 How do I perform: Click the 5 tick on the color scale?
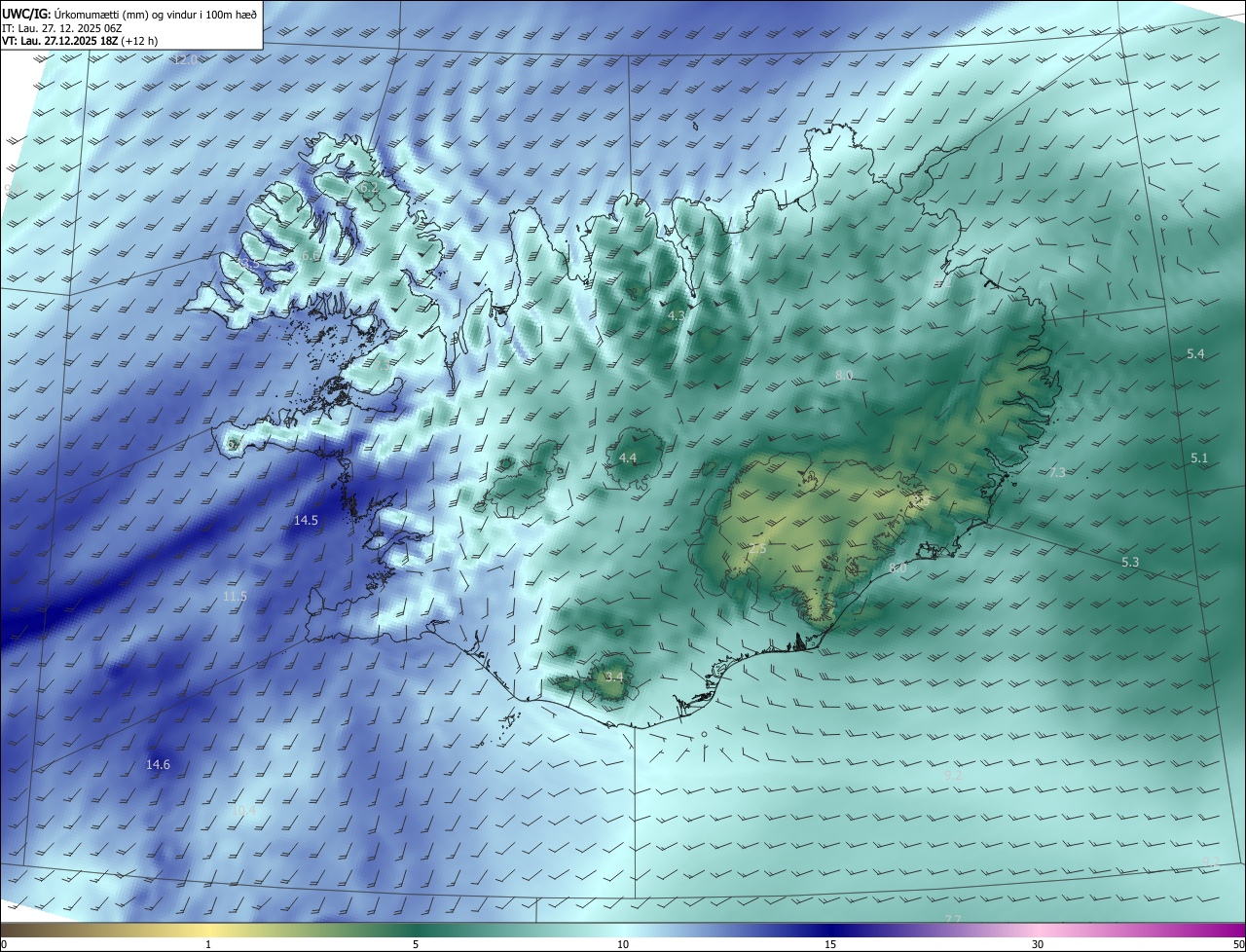[416, 944]
